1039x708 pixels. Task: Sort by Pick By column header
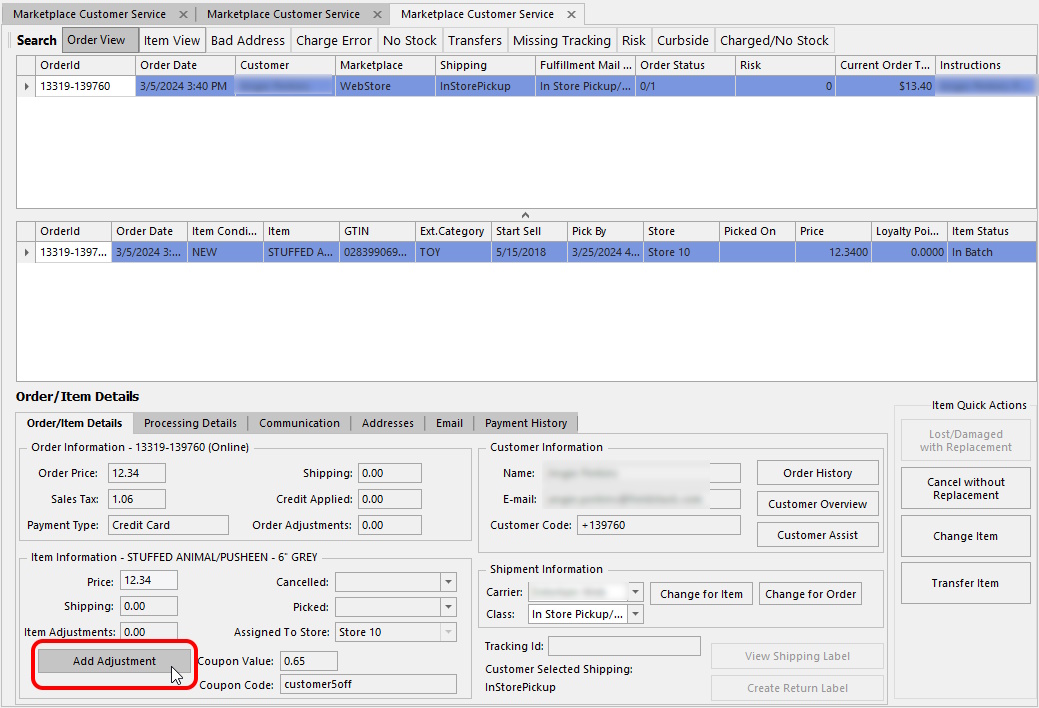coord(605,231)
